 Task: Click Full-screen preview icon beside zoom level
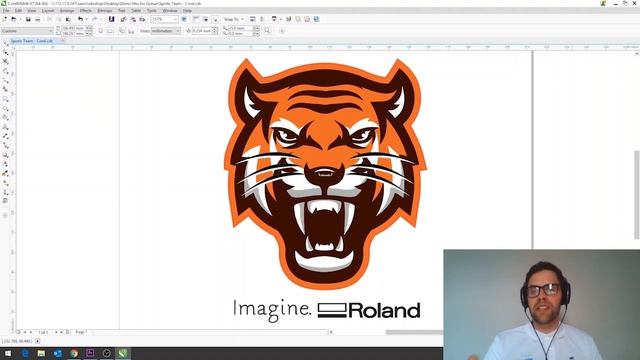(x=184, y=19)
